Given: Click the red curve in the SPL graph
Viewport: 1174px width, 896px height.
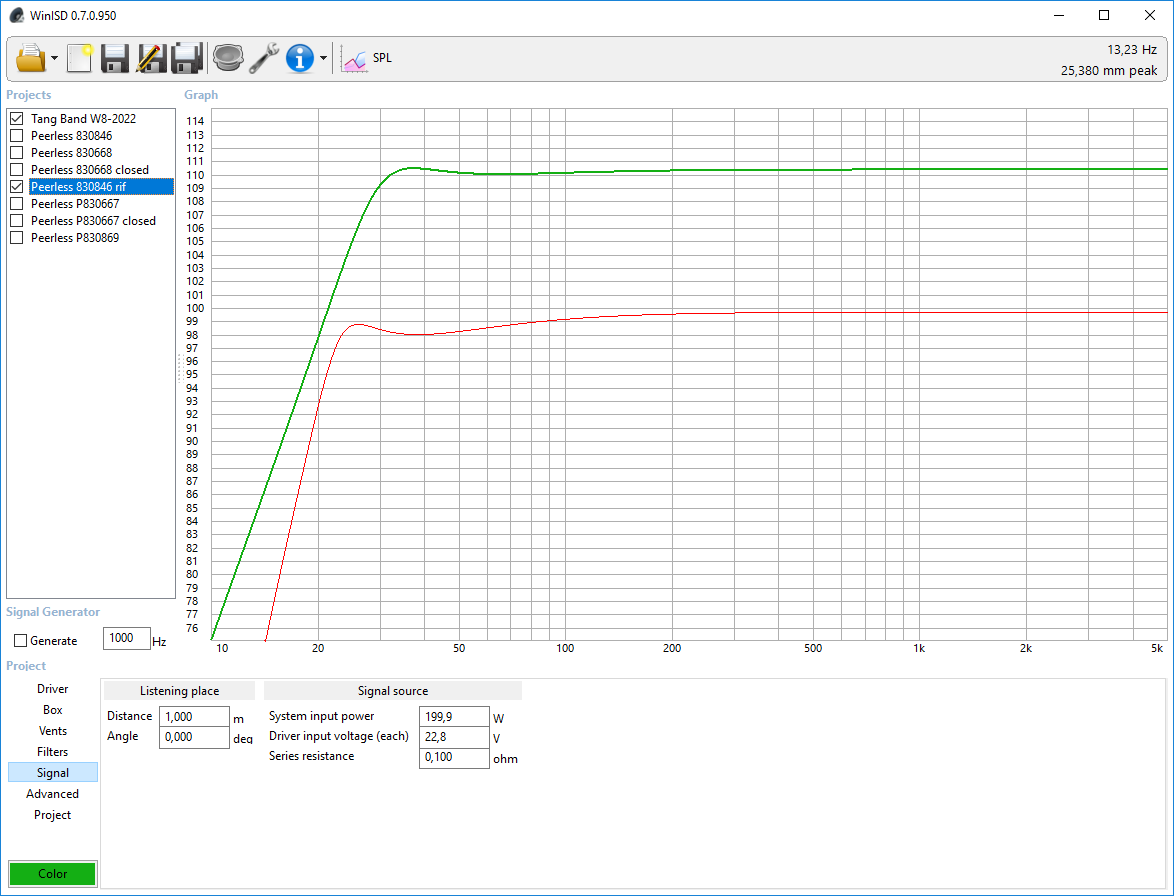Looking at the screenshot, I should click(674, 314).
